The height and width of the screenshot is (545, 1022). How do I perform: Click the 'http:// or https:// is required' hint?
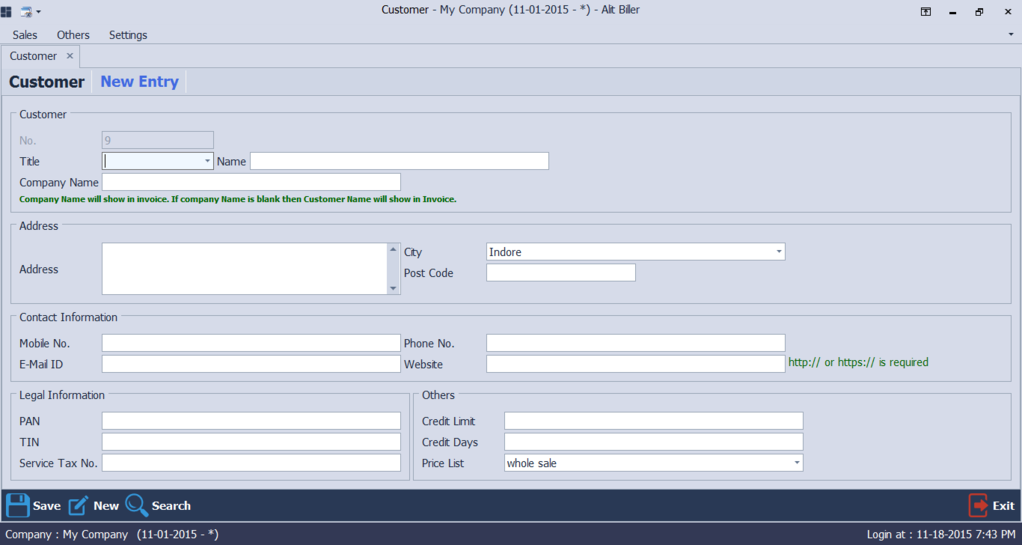(858, 362)
